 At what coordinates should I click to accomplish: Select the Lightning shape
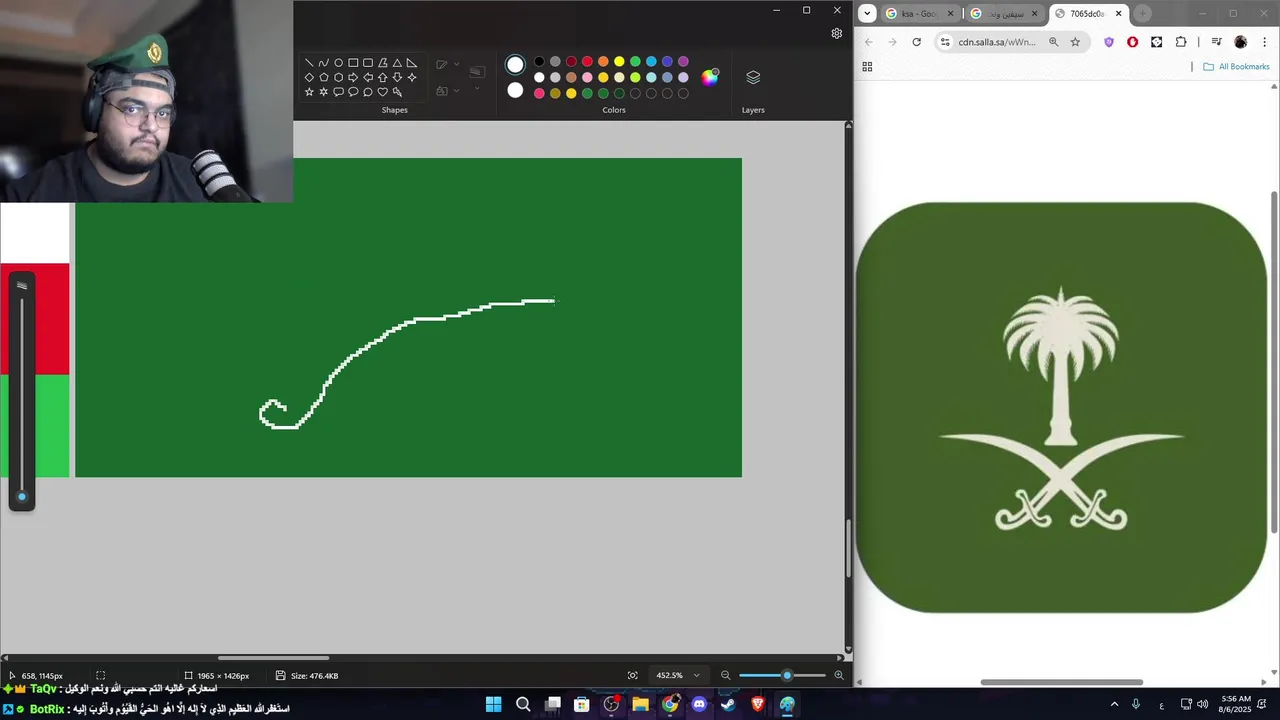(x=397, y=92)
